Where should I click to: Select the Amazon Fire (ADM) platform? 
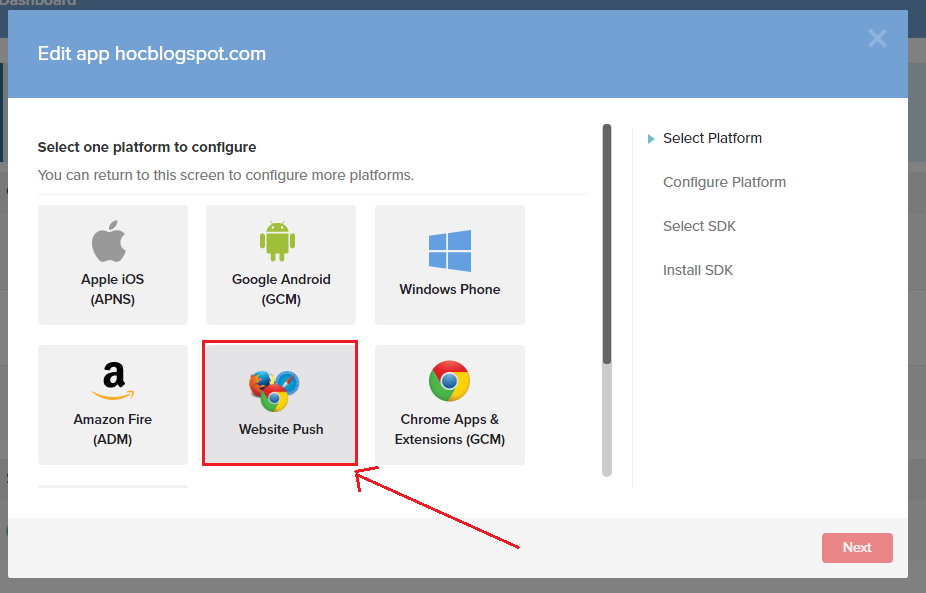coord(113,405)
